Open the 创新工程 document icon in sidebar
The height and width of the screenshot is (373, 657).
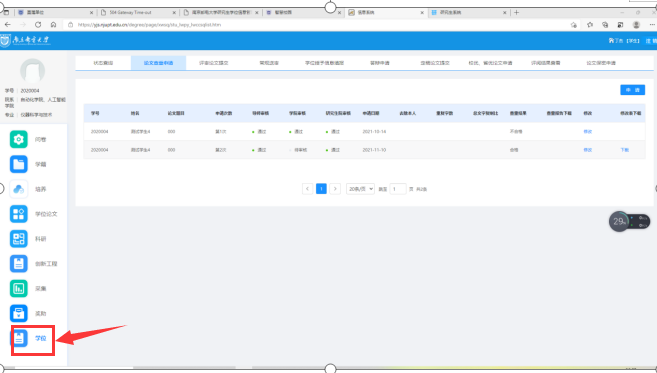(x=18, y=264)
